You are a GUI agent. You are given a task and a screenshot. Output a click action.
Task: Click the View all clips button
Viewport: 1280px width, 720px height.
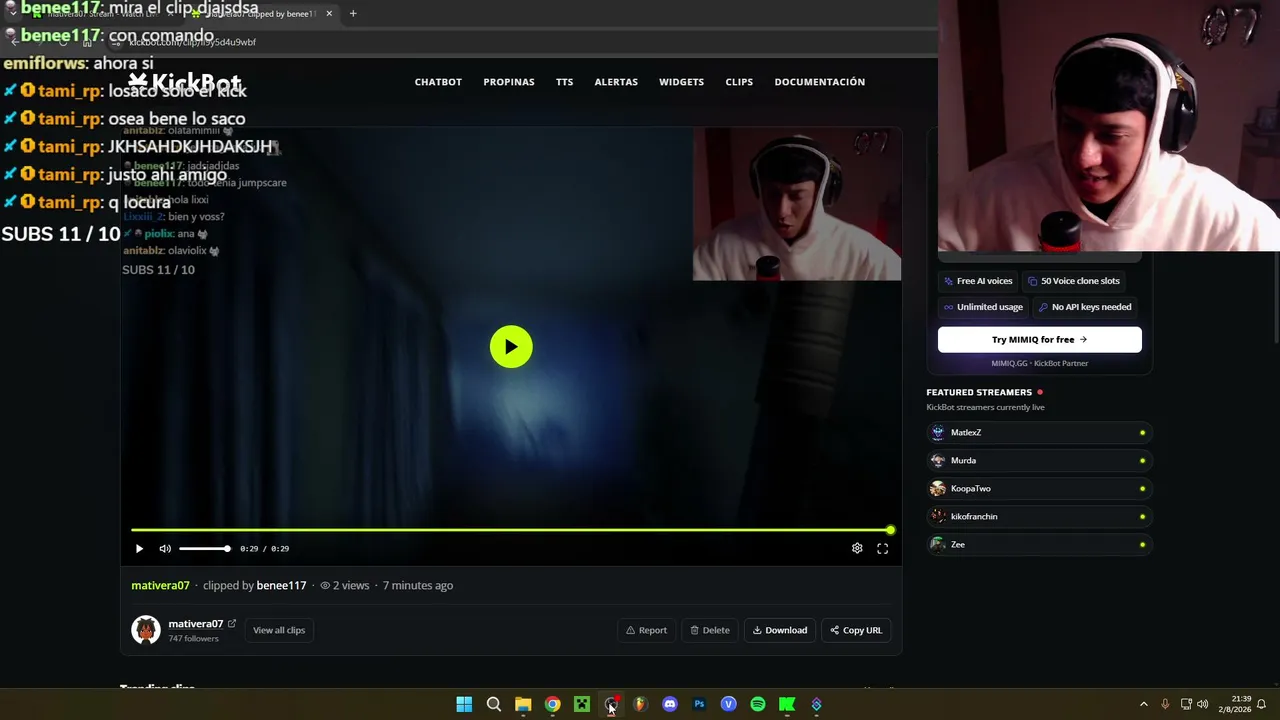click(279, 630)
